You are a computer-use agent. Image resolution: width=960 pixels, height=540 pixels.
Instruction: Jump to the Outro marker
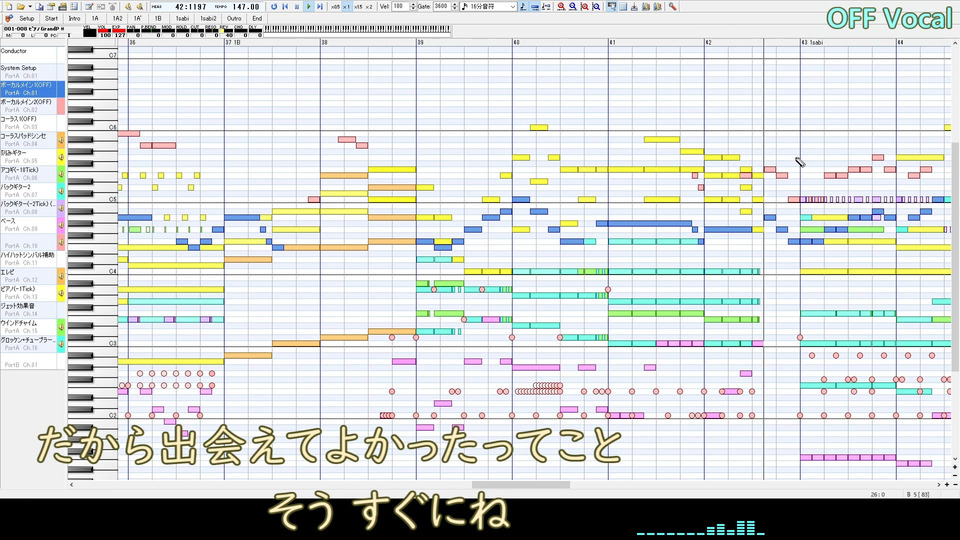click(x=234, y=18)
